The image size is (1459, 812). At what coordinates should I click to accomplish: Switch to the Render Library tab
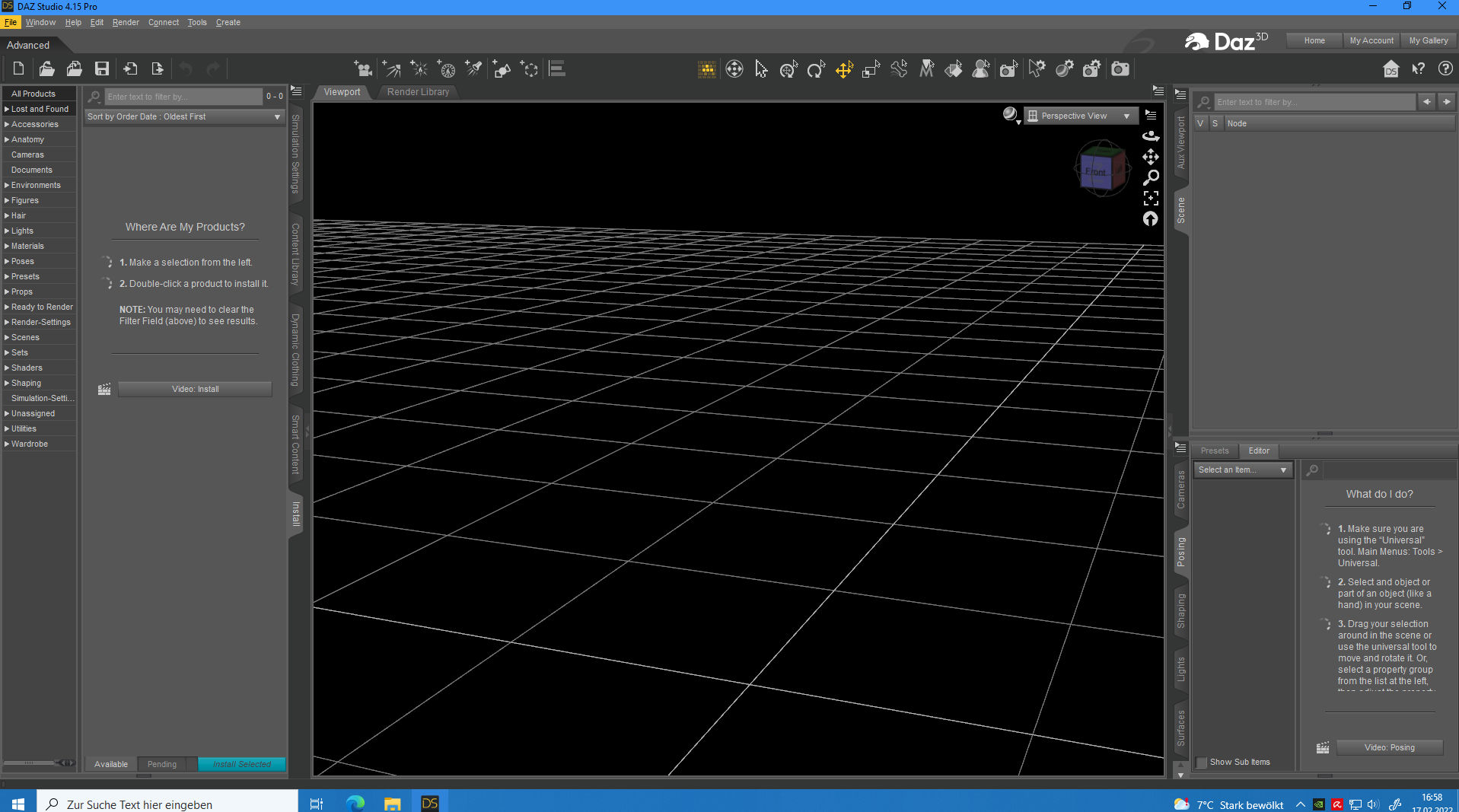(x=418, y=92)
